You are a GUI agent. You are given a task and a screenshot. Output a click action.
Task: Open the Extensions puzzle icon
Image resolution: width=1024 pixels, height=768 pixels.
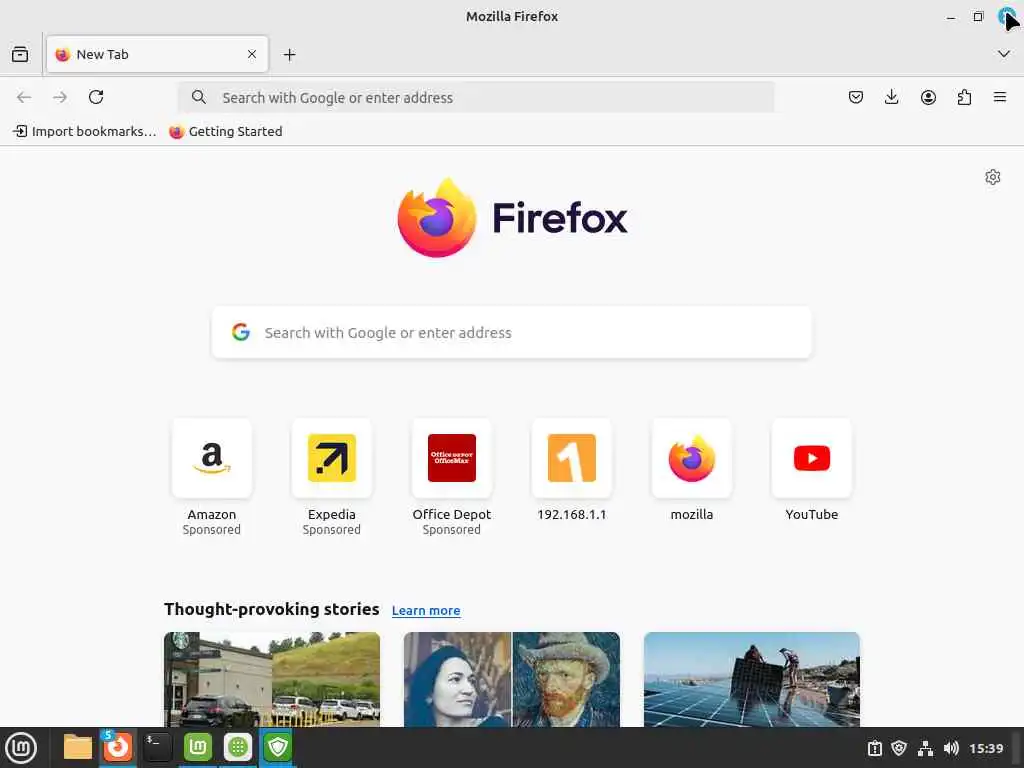pyautogui.click(x=964, y=97)
